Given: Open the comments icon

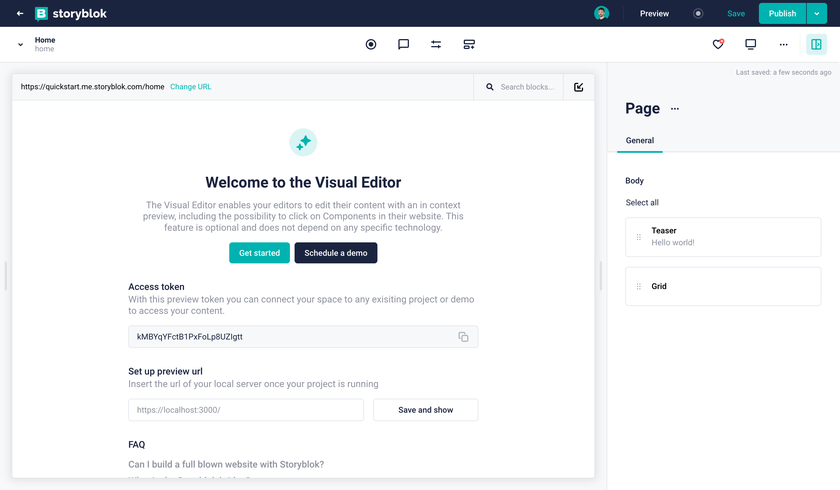Looking at the screenshot, I should [403, 44].
